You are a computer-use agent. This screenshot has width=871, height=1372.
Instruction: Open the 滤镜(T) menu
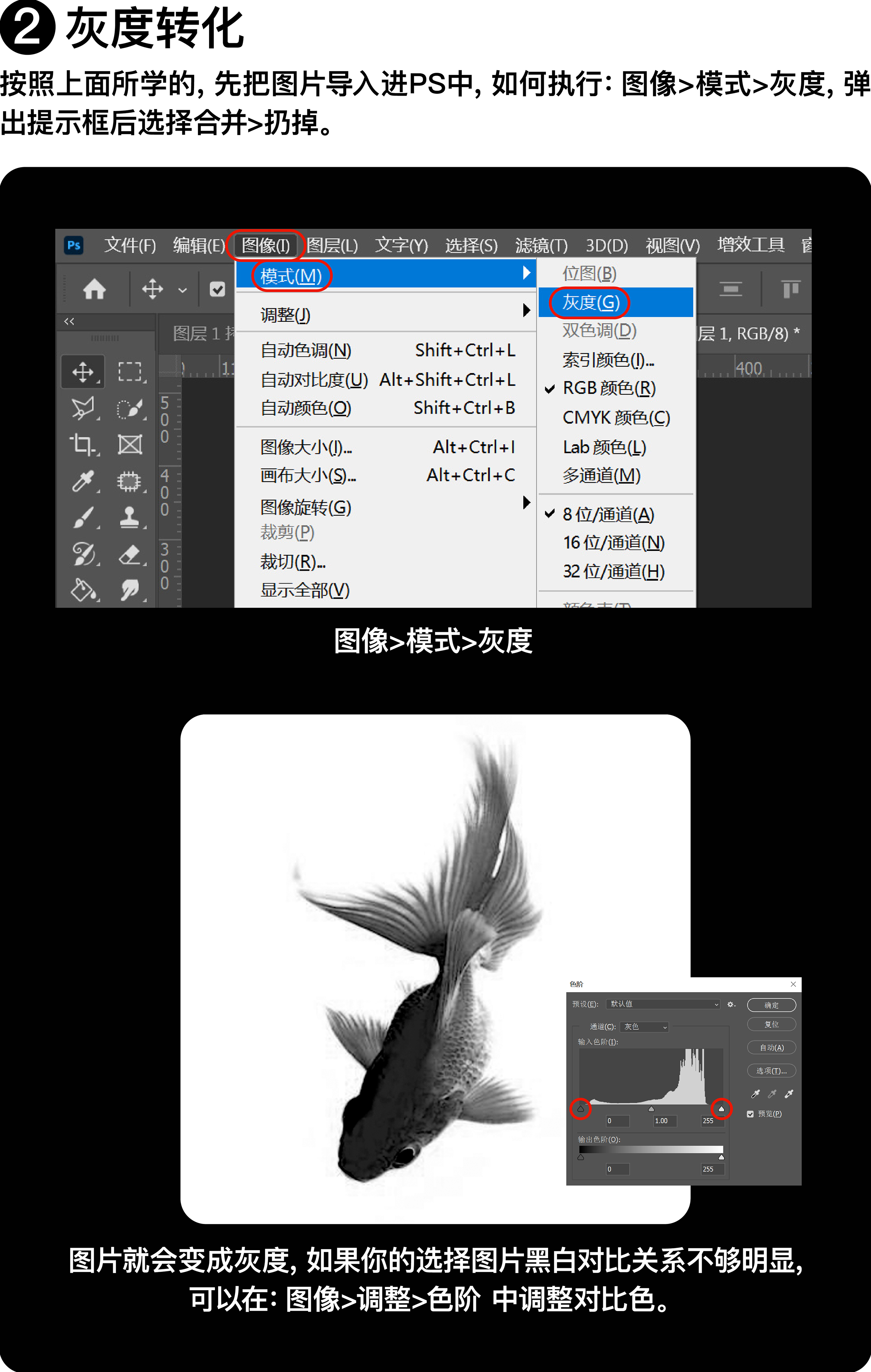[541, 245]
